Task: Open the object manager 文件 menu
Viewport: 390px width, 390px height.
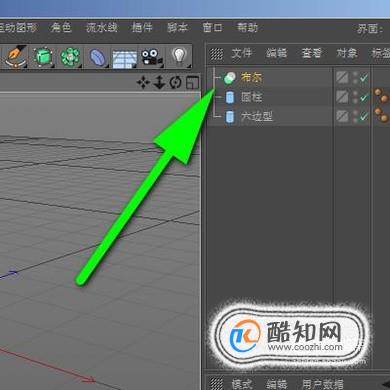Action: coord(242,53)
